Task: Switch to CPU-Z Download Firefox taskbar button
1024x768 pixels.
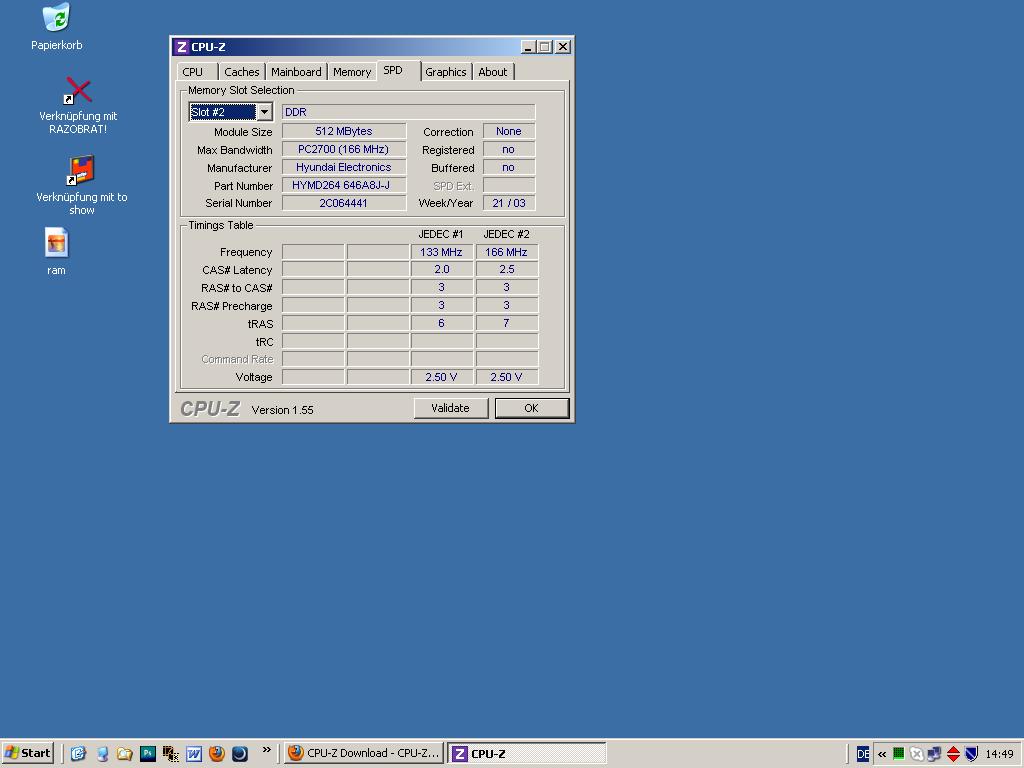Action: 364,753
